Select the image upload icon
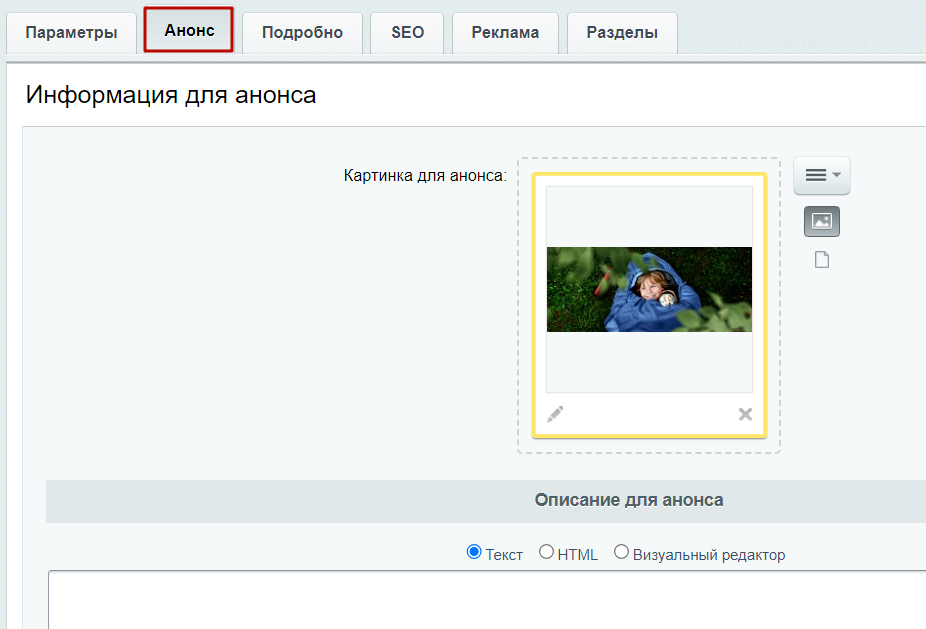Image resolution: width=926 pixels, height=629 pixels. pos(822,221)
